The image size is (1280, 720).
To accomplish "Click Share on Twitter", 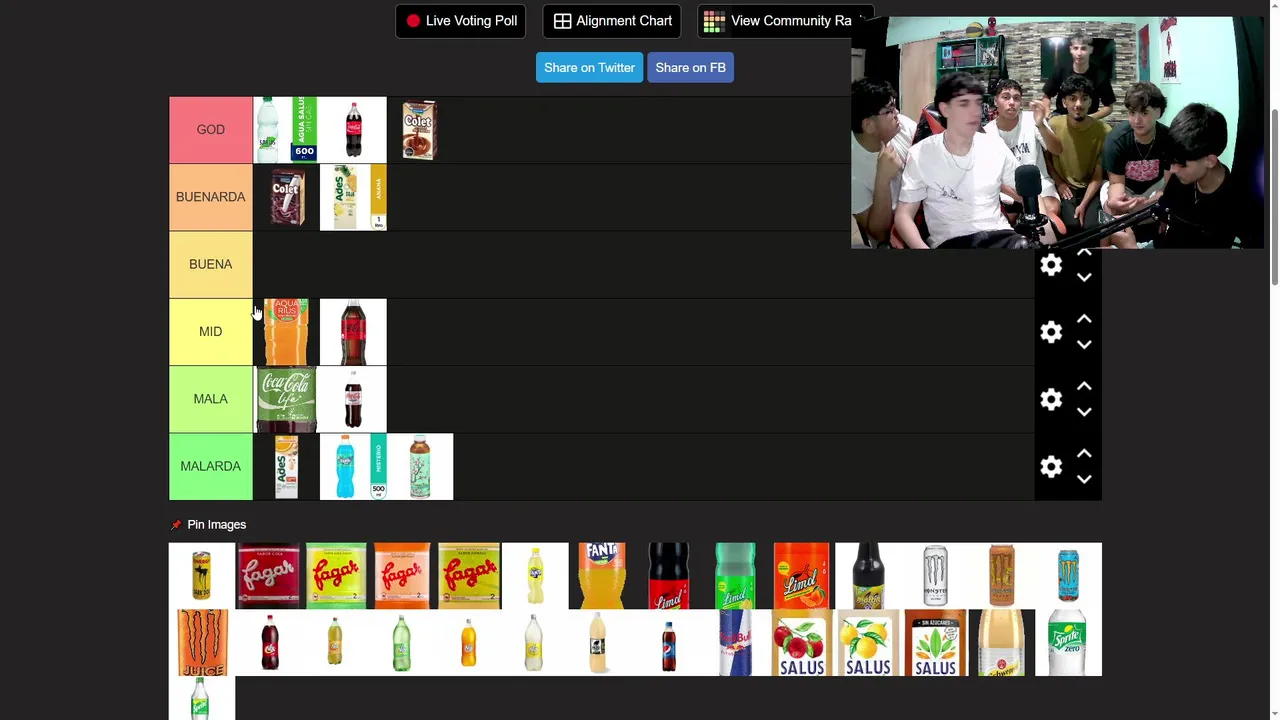I will tap(589, 68).
